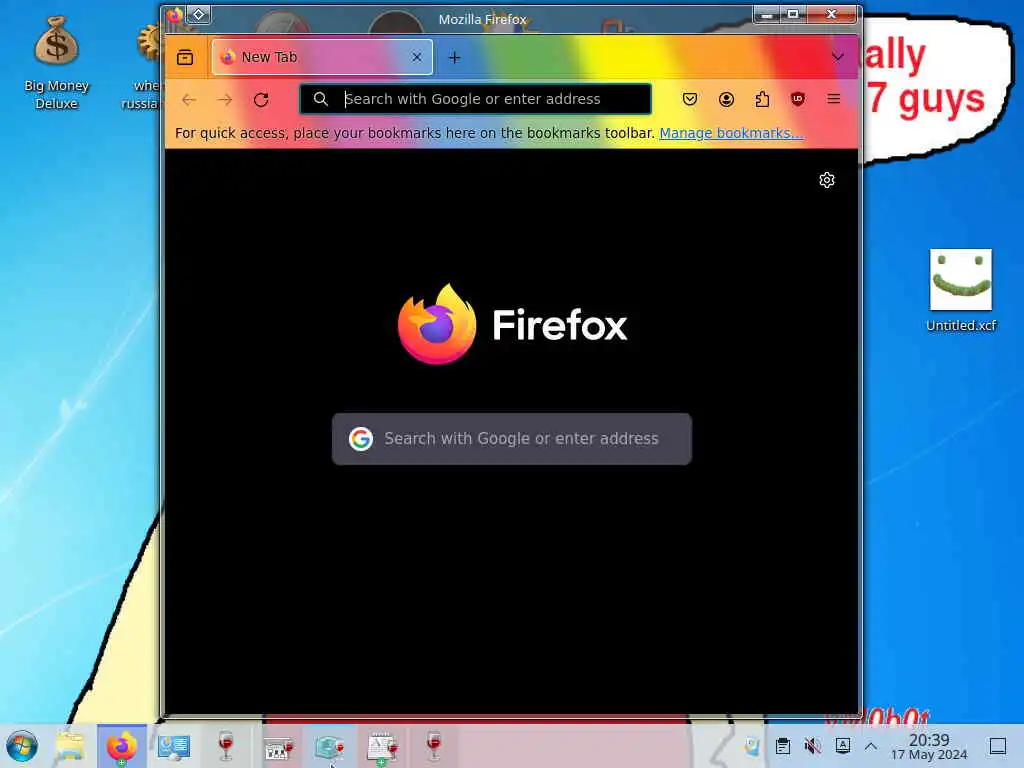Expand the list all tabs chevron

(x=838, y=57)
